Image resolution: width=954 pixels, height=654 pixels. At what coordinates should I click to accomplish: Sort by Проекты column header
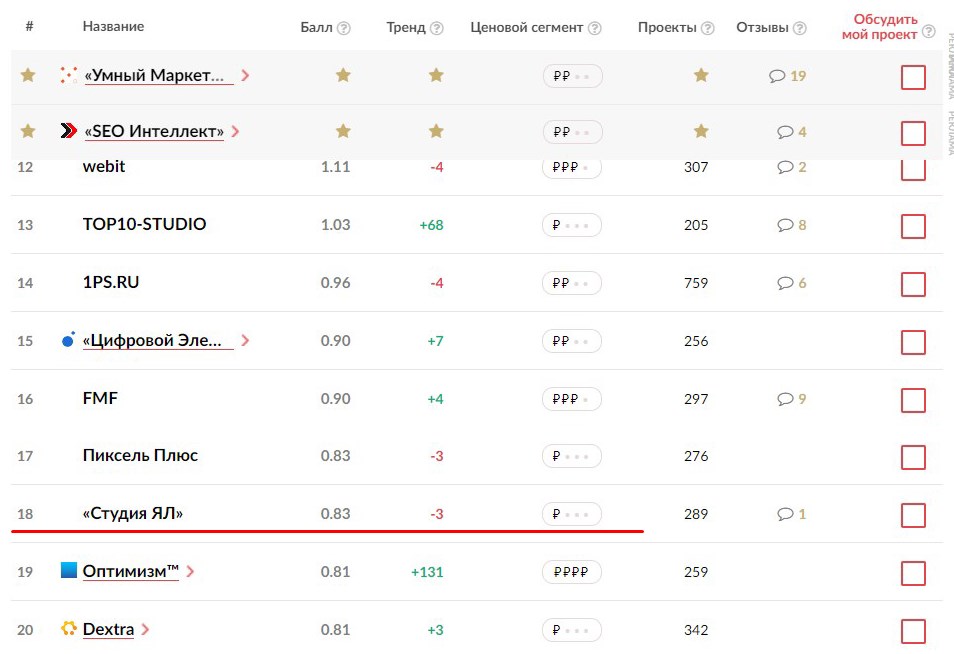tap(667, 27)
